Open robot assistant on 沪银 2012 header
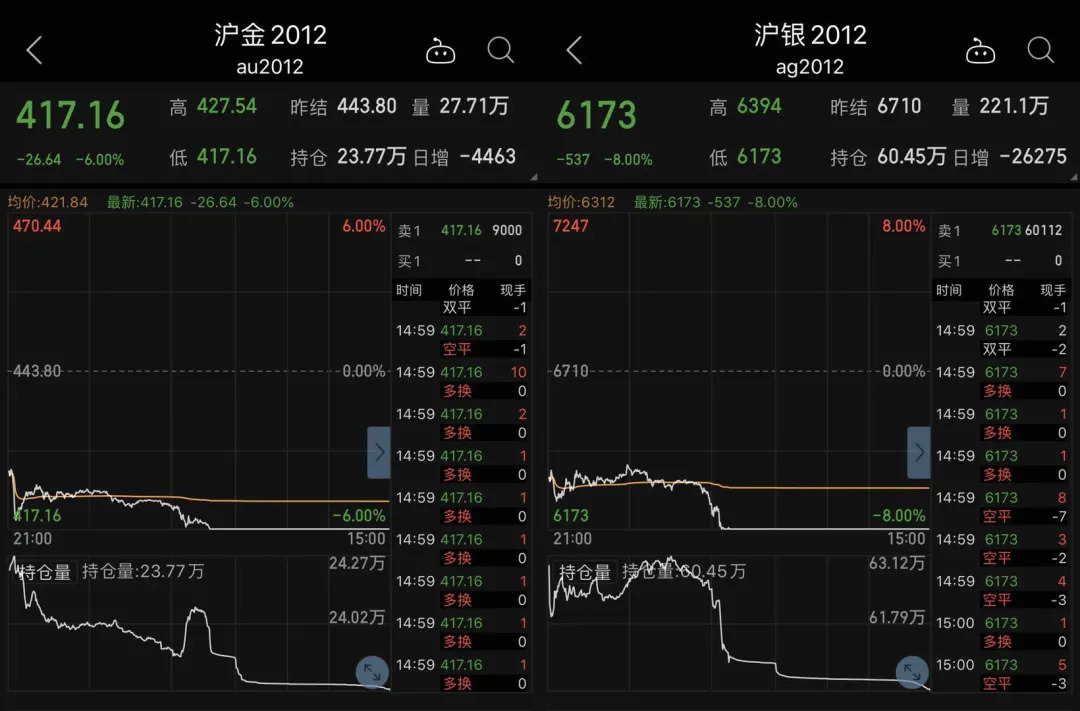 [x=980, y=51]
